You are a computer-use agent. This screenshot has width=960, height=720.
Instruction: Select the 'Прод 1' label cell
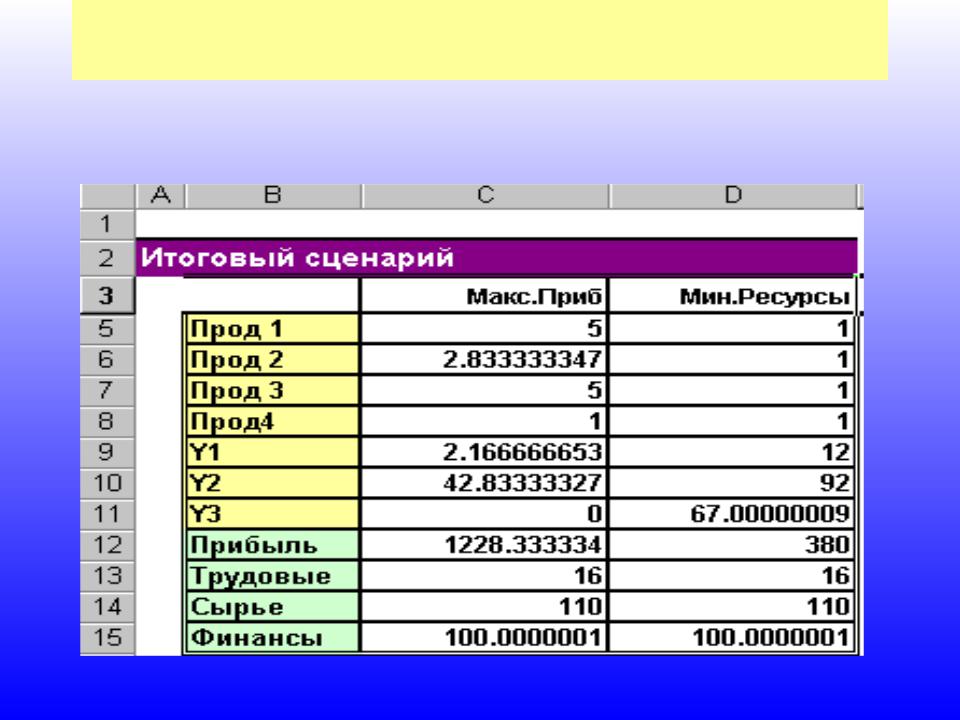click(x=272, y=329)
